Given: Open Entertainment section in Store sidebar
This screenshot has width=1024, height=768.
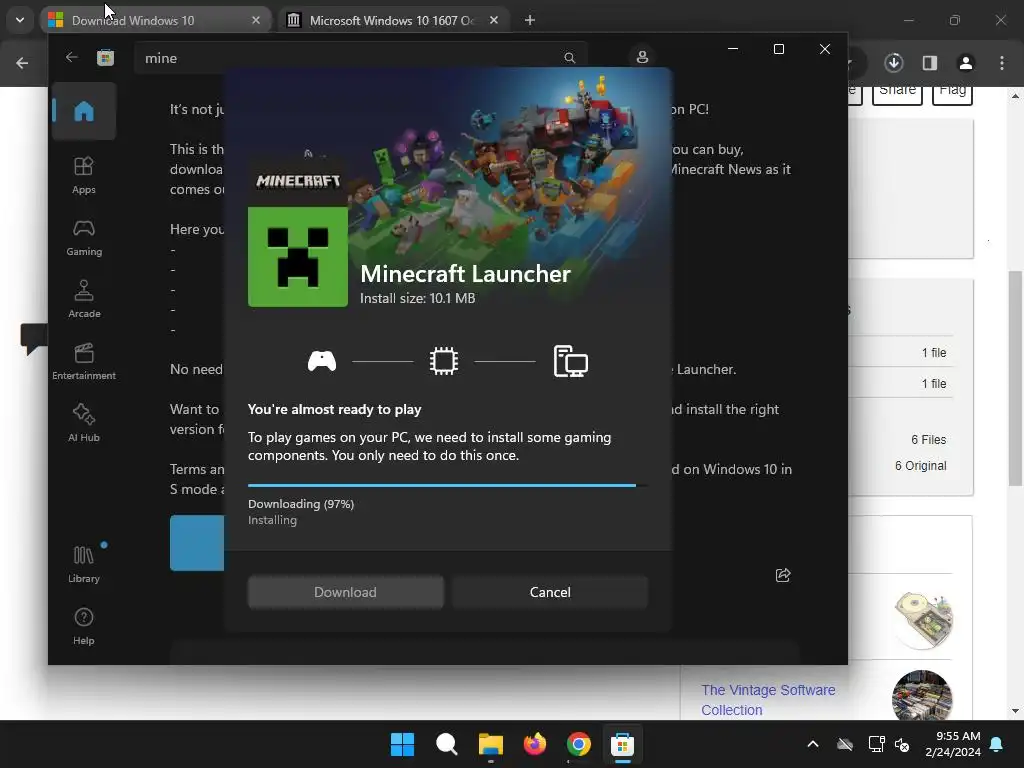Looking at the screenshot, I should click(x=84, y=361).
